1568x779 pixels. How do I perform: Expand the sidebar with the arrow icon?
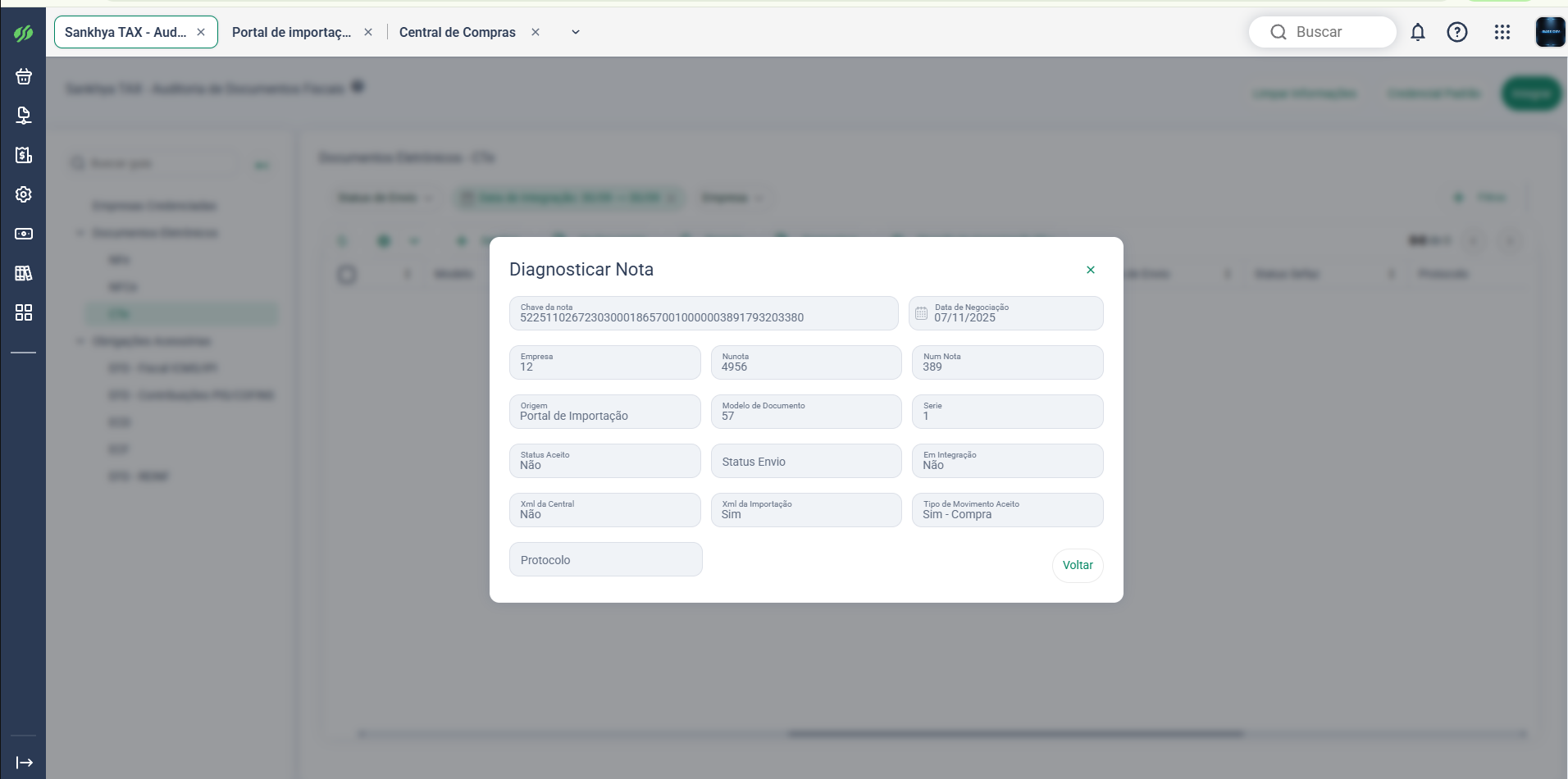(25, 763)
